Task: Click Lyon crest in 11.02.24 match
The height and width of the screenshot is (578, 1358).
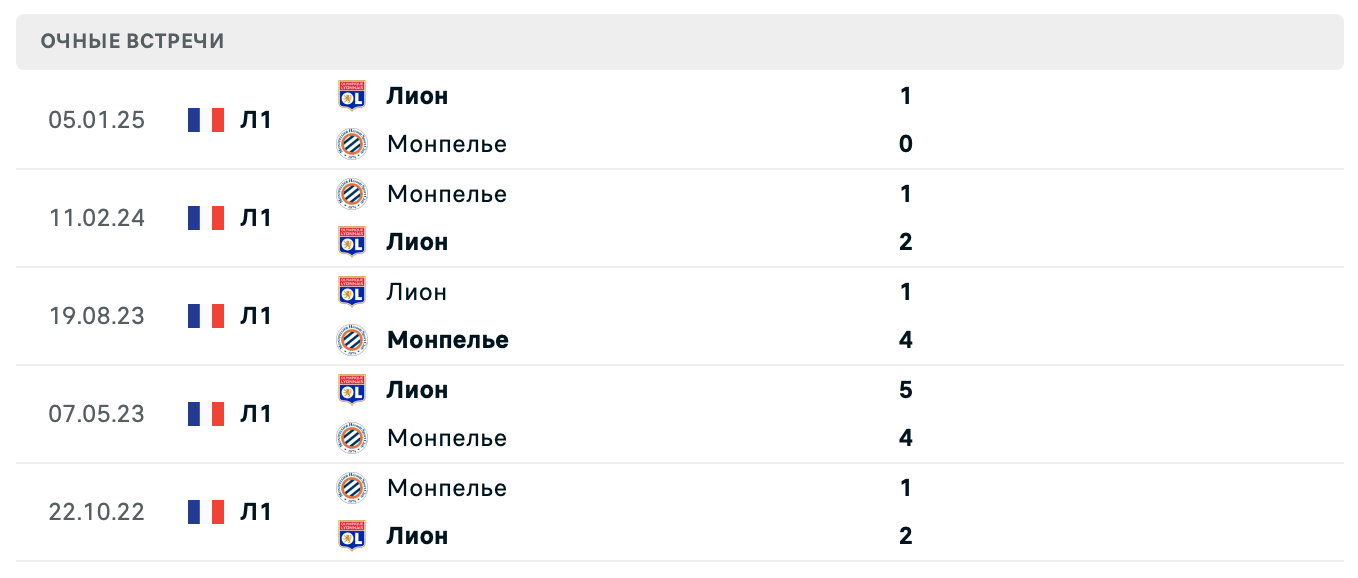Action: [x=352, y=242]
